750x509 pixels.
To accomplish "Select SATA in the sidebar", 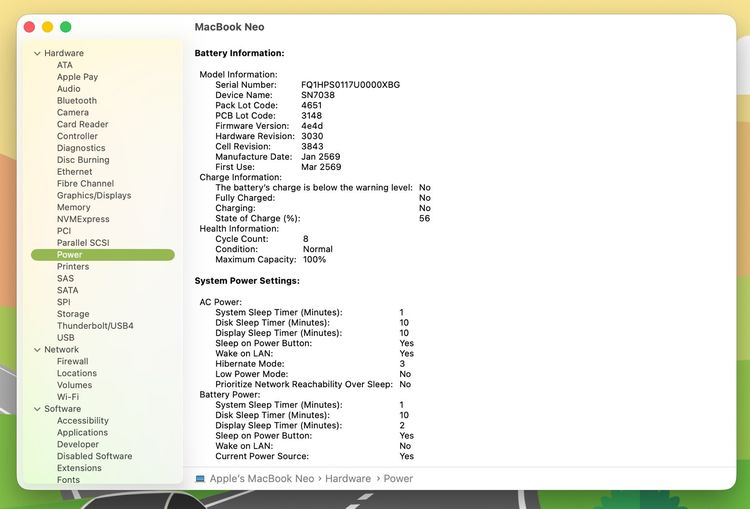I will 67,290.
